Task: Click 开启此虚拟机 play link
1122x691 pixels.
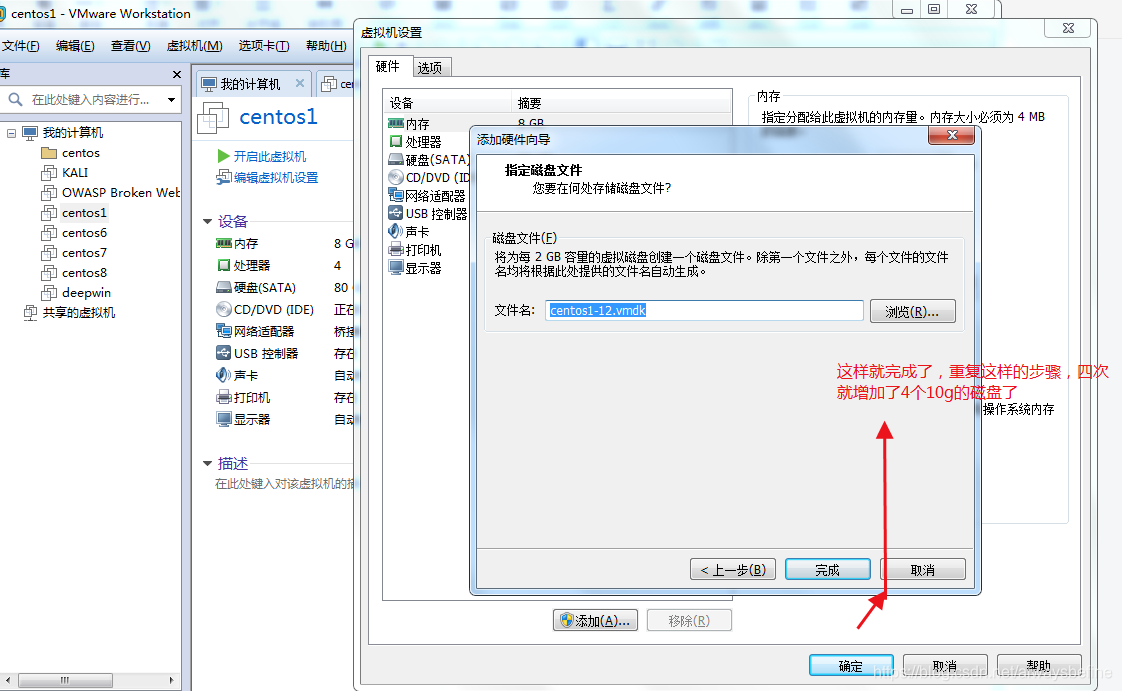Action: point(262,157)
